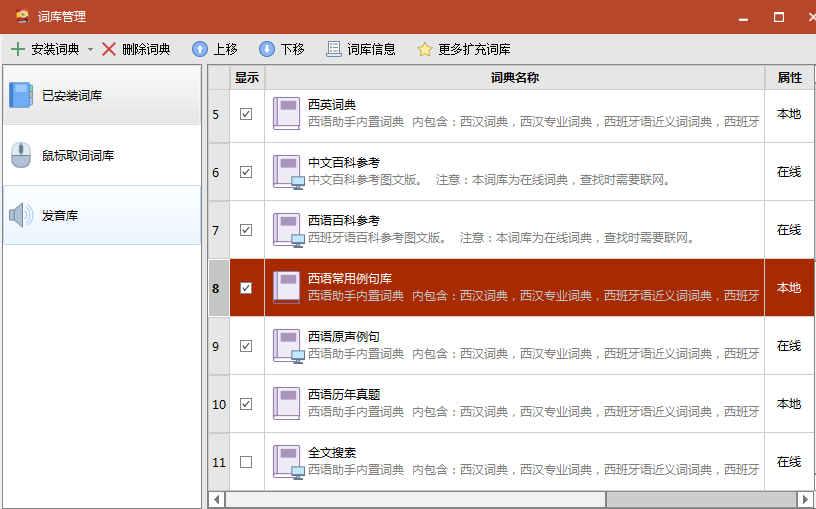Open 词库信息 dictionary info
Viewport: 816px width, 509px height.
[360, 49]
